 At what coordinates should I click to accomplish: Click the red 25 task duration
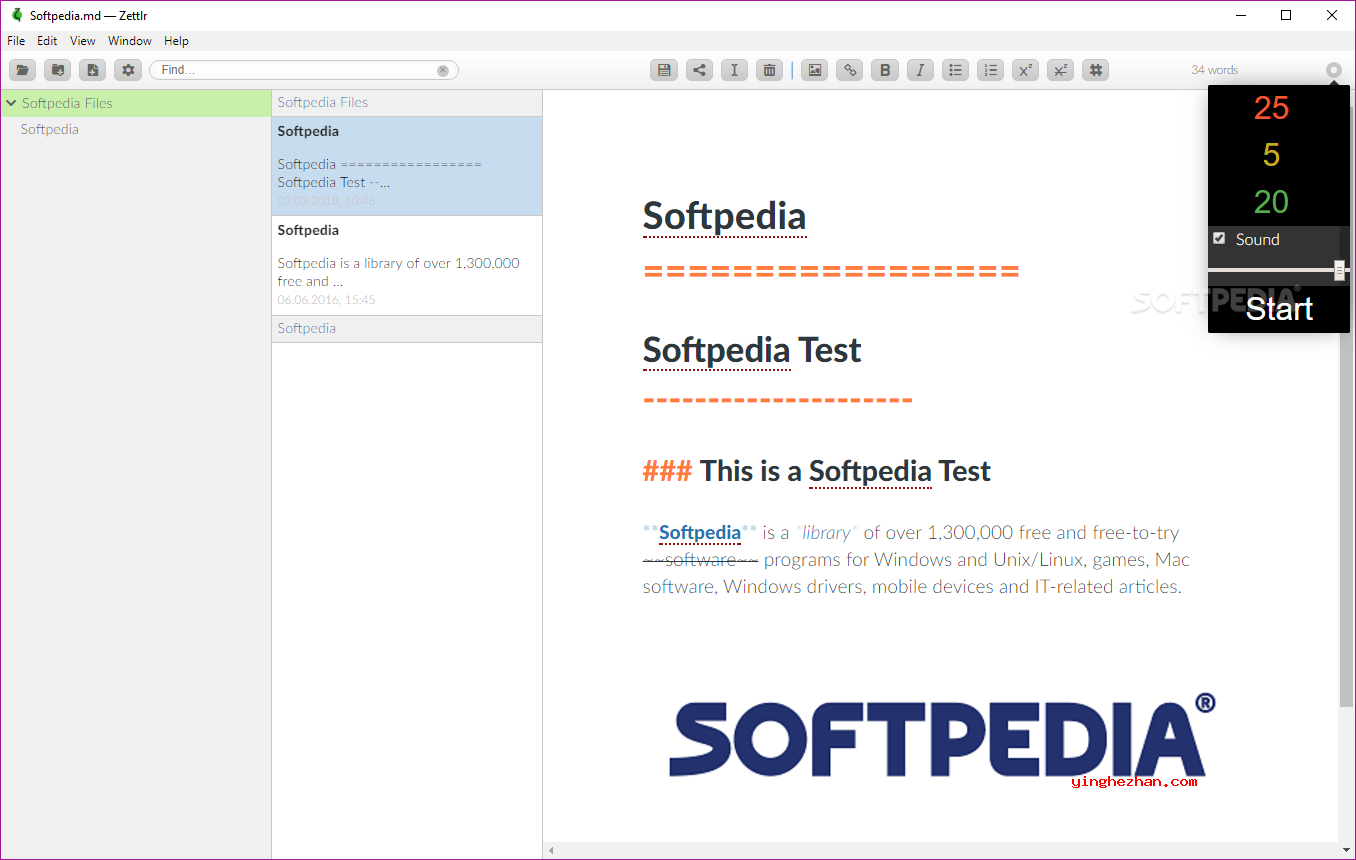(x=1271, y=107)
